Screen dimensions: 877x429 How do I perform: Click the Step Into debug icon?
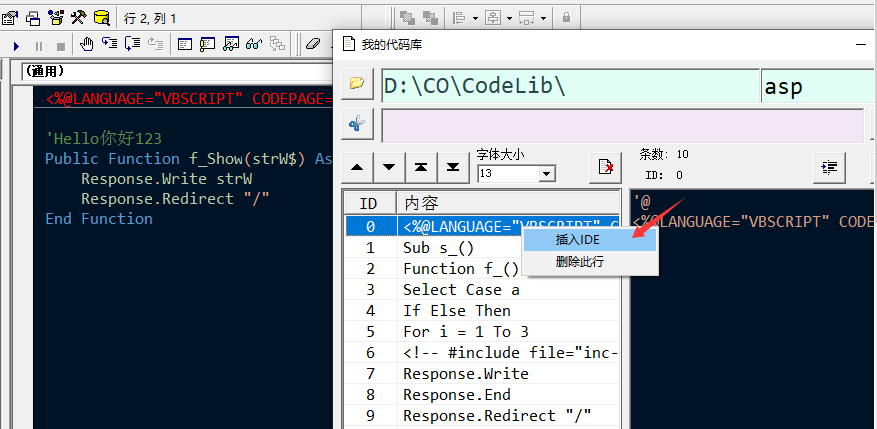(109, 44)
